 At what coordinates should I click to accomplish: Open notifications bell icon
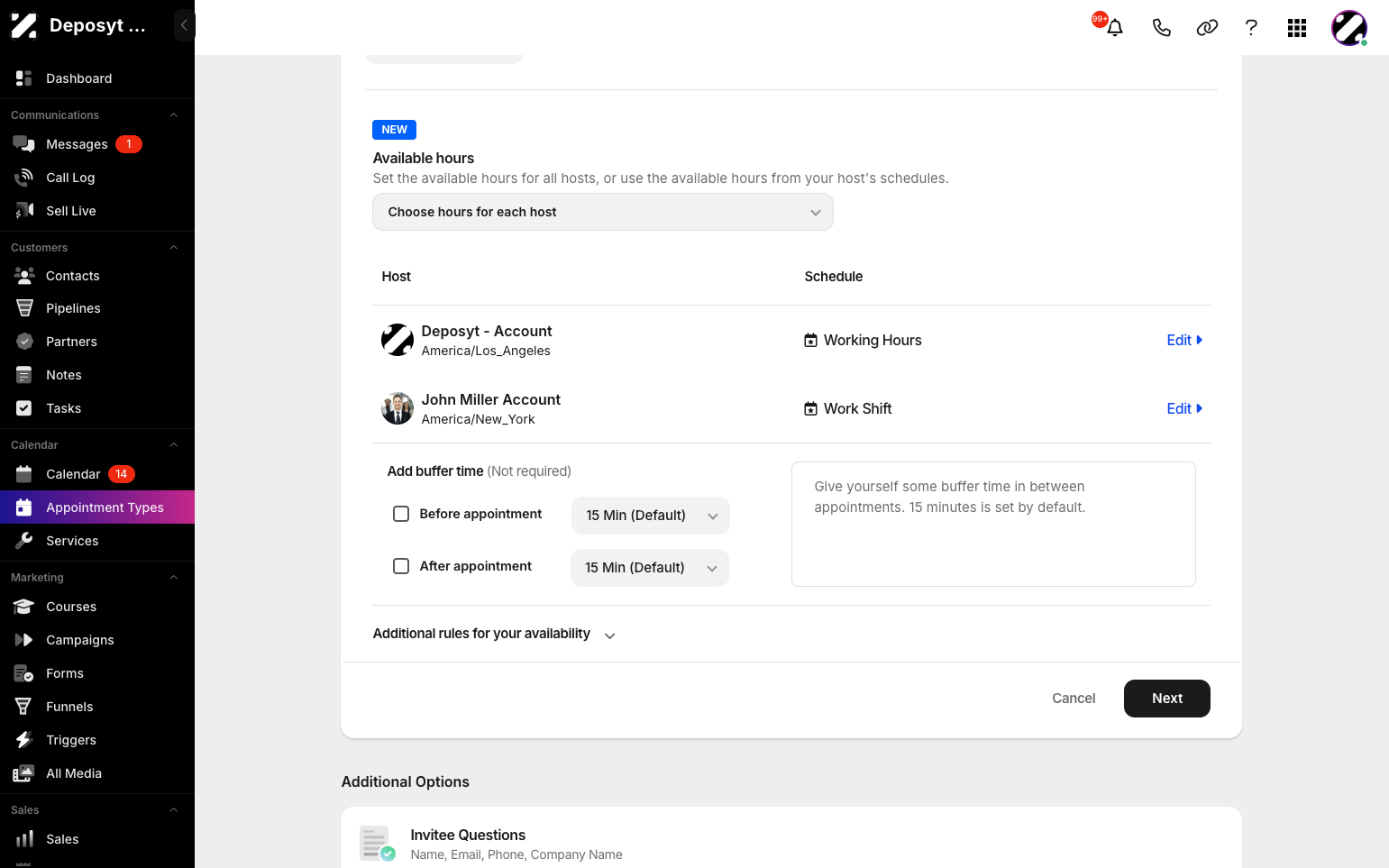click(x=1115, y=27)
